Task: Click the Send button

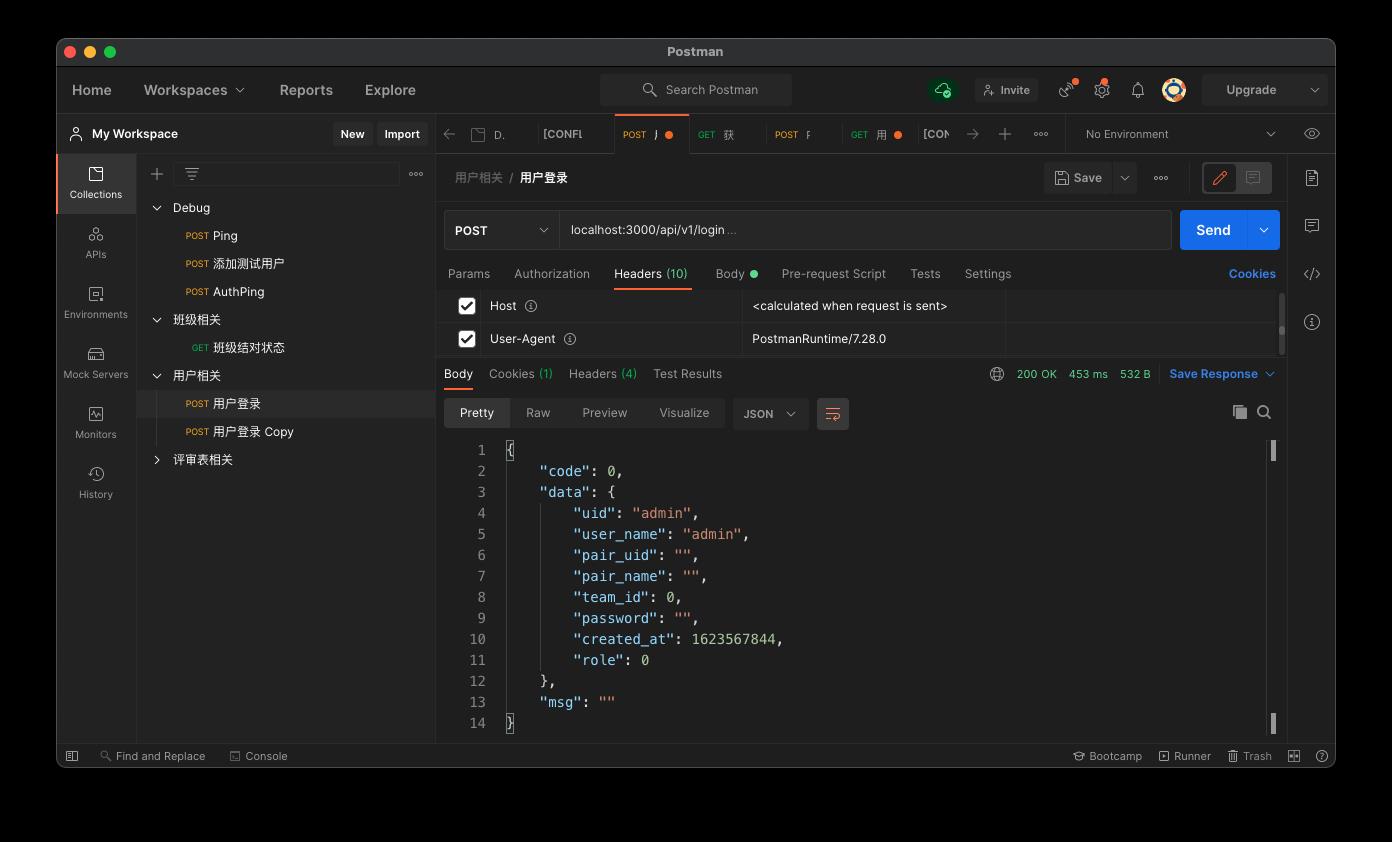Action: [1213, 230]
